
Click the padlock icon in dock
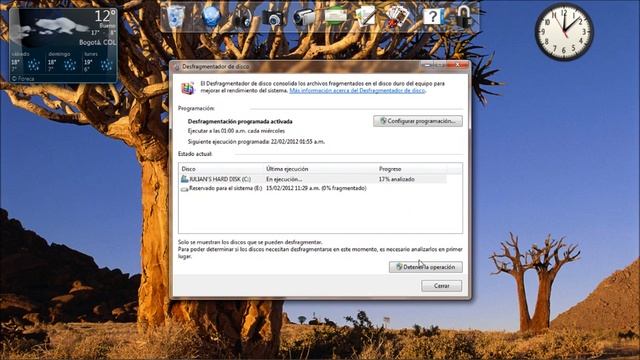(464, 16)
